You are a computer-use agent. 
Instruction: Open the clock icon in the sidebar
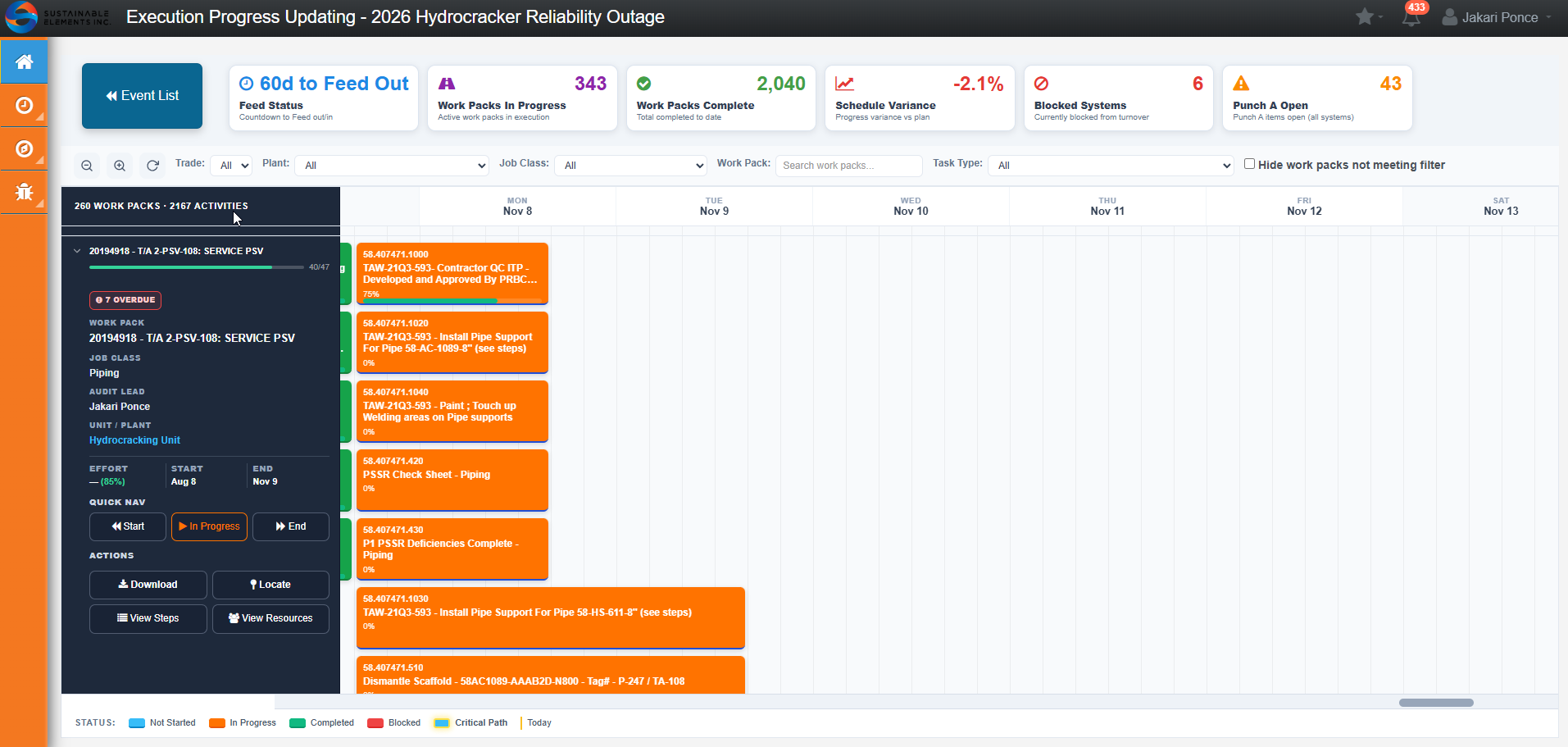(24, 105)
